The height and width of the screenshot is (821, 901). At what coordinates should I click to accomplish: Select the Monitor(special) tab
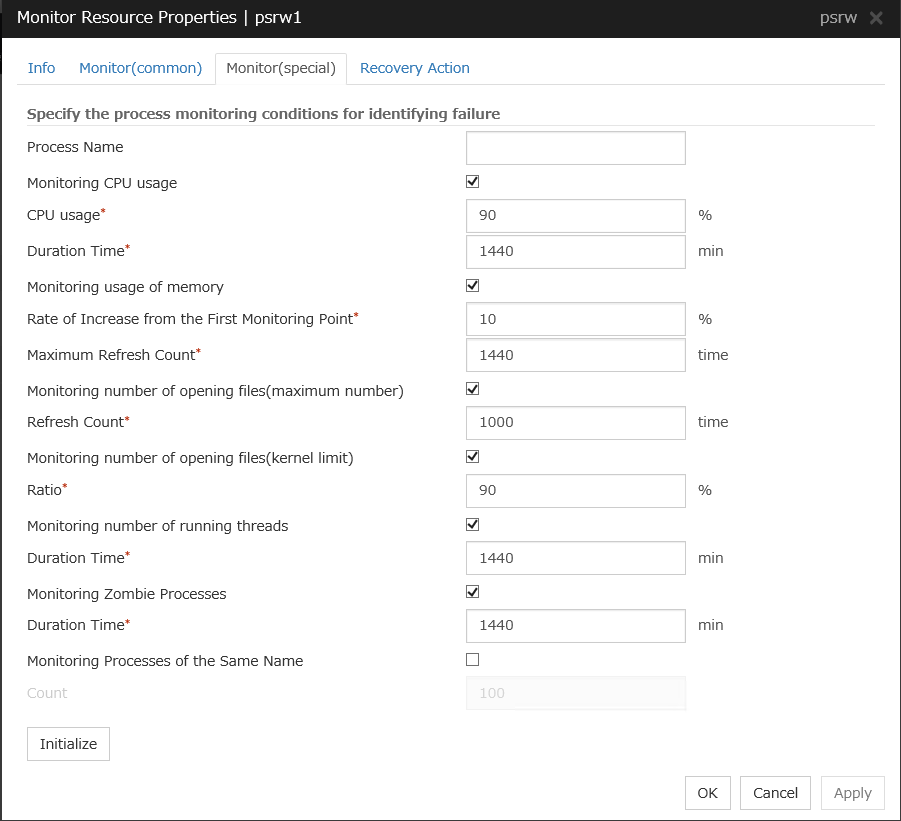coord(281,68)
